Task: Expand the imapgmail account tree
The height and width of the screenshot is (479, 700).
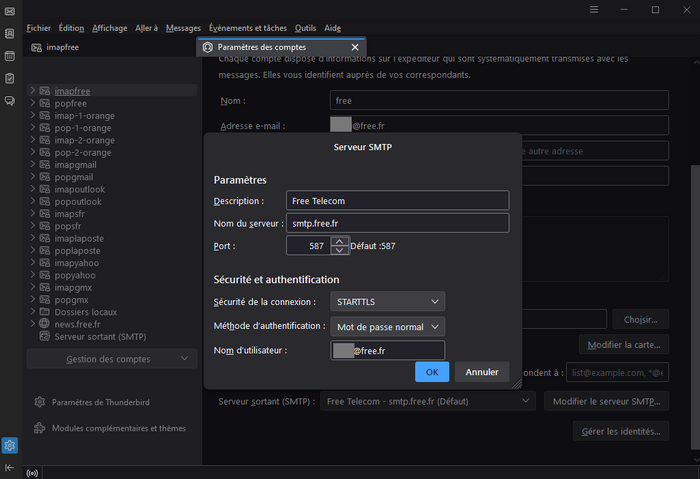Action: pos(33,165)
